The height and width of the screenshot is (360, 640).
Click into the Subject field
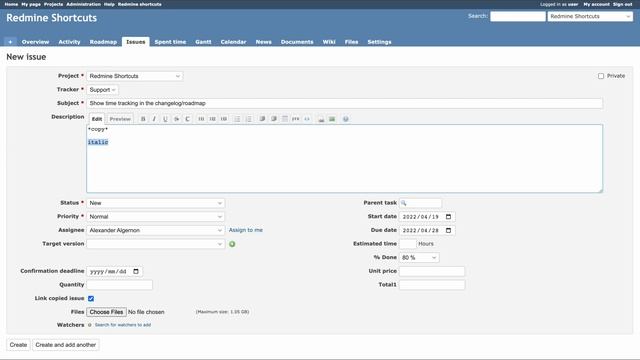tap(344, 103)
